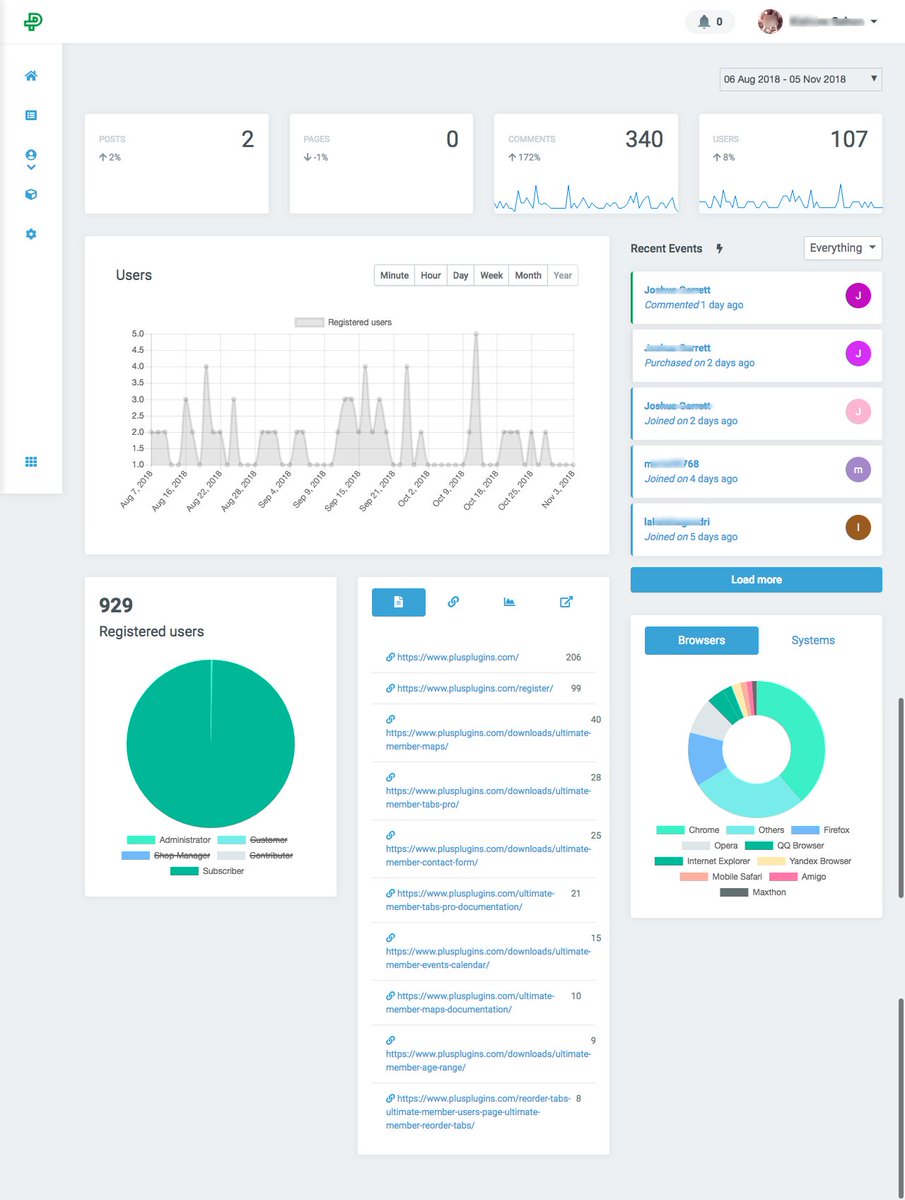The image size is (905, 1200).
Task: Open the date range dropdown
Action: 798,79
